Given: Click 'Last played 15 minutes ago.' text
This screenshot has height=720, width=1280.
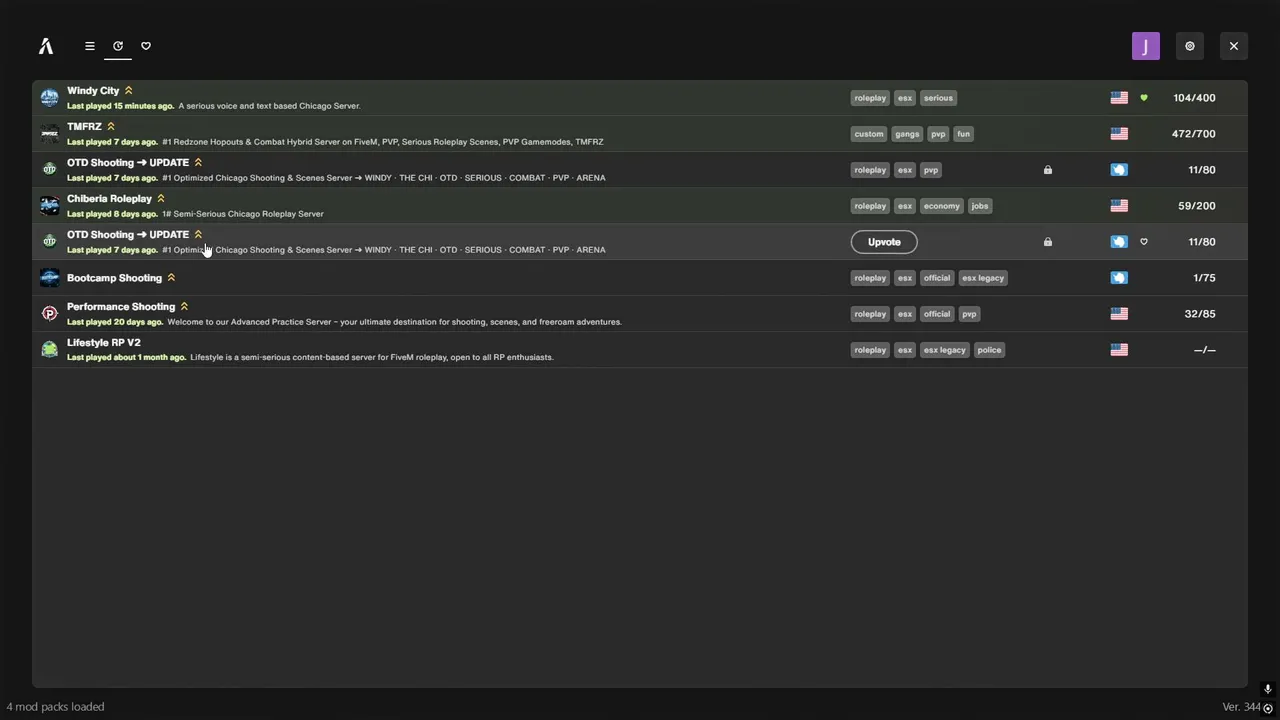Looking at the screenshot, I should pyautogui.click(x=120, y=106).
